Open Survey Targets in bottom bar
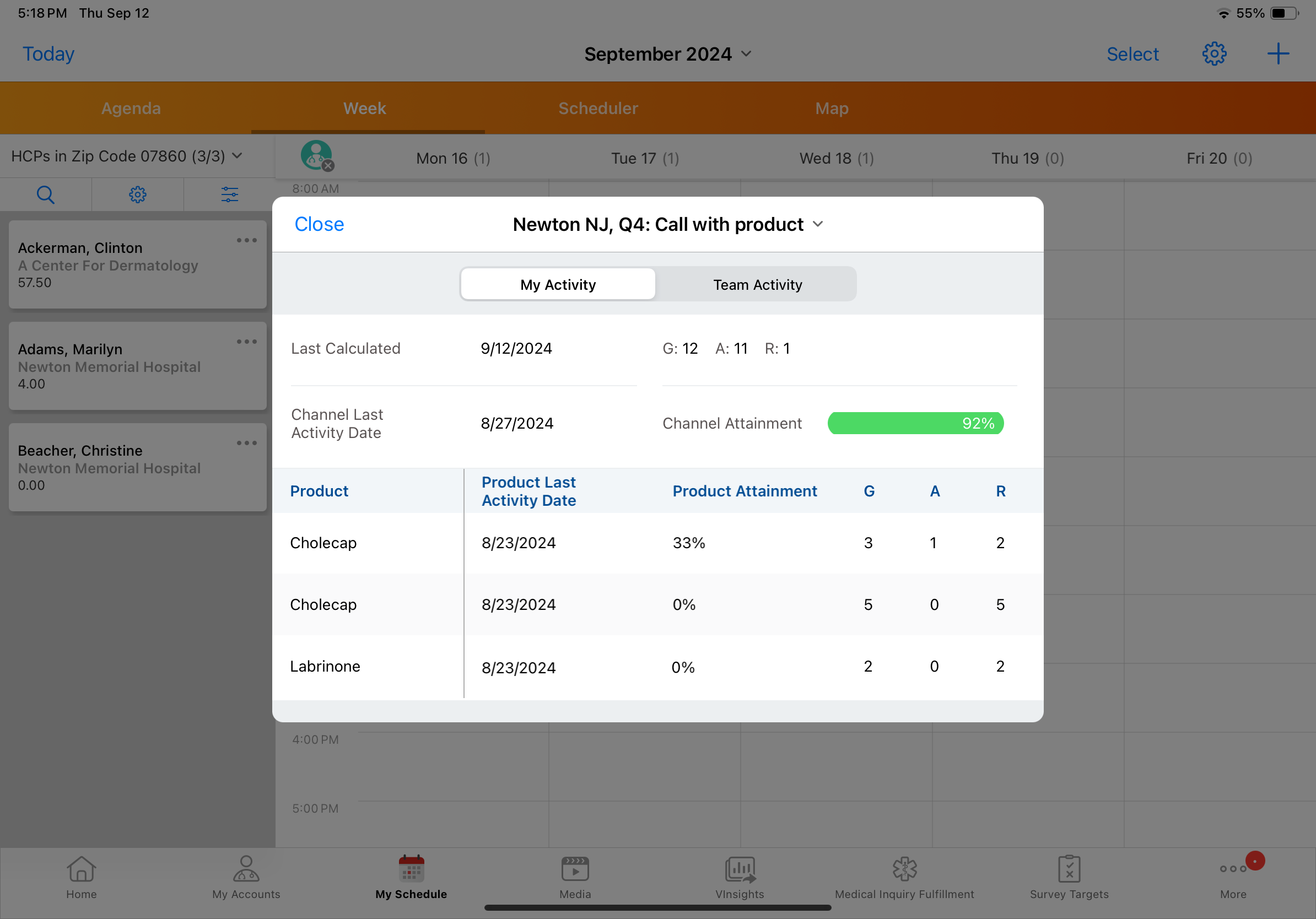Viewport: 1316px width, 919px height. (x=1069, y=877)
